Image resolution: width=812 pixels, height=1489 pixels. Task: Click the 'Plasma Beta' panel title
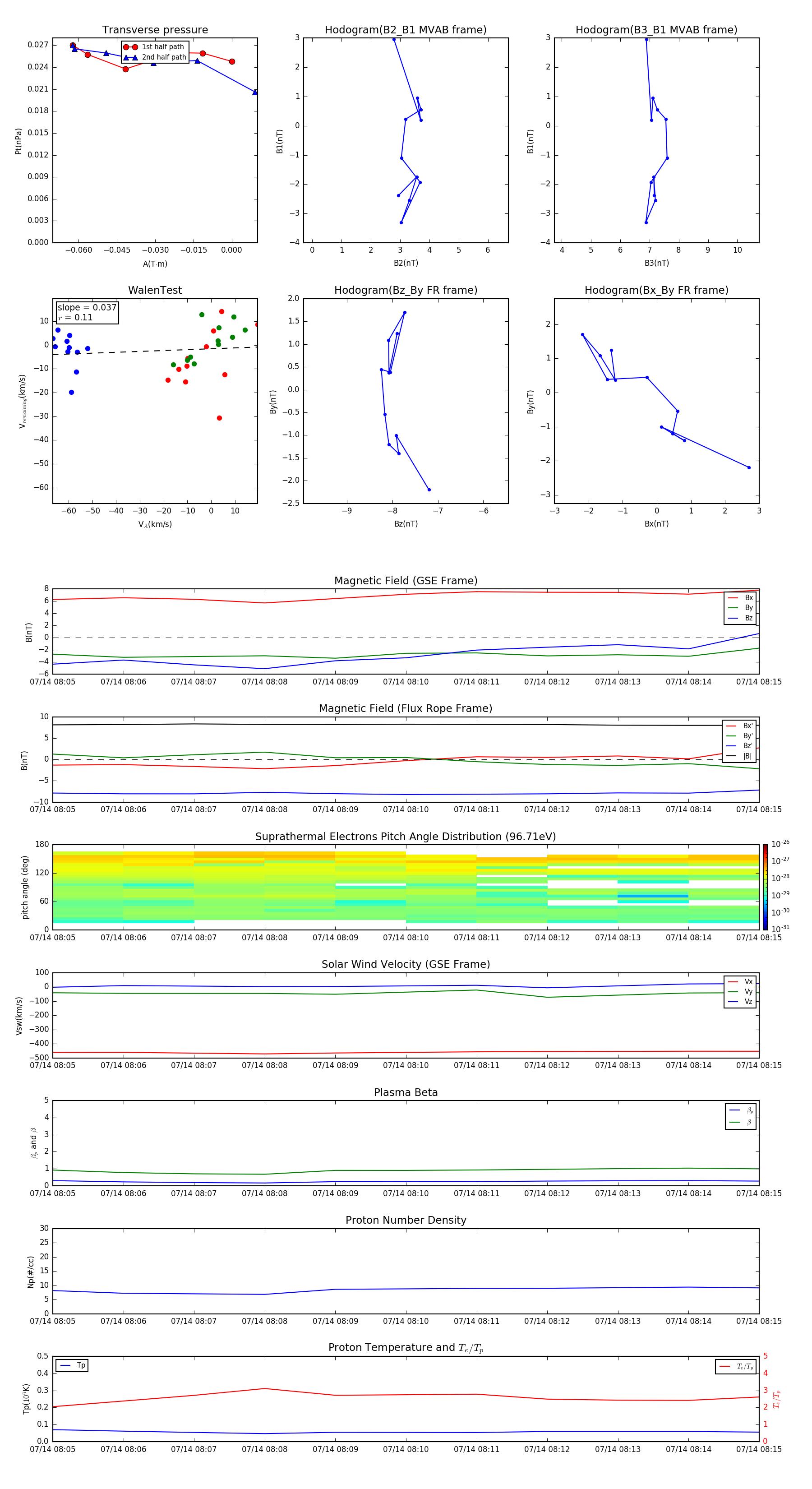(x=406, y=1093)
